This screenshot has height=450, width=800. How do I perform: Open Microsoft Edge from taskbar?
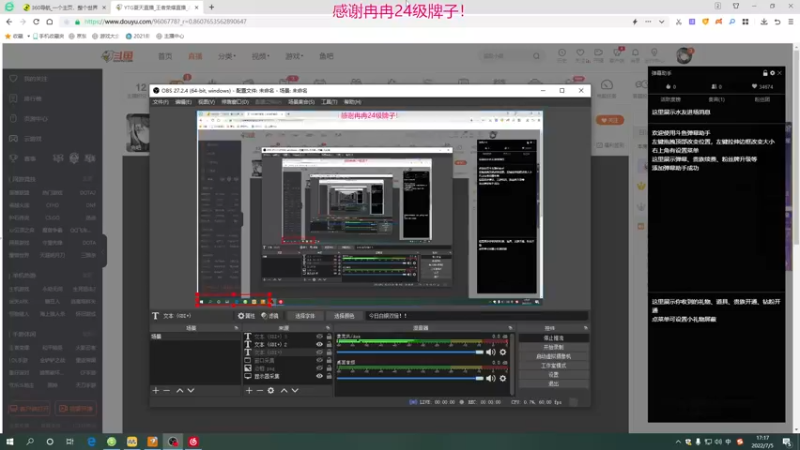(x=91, y=441)
